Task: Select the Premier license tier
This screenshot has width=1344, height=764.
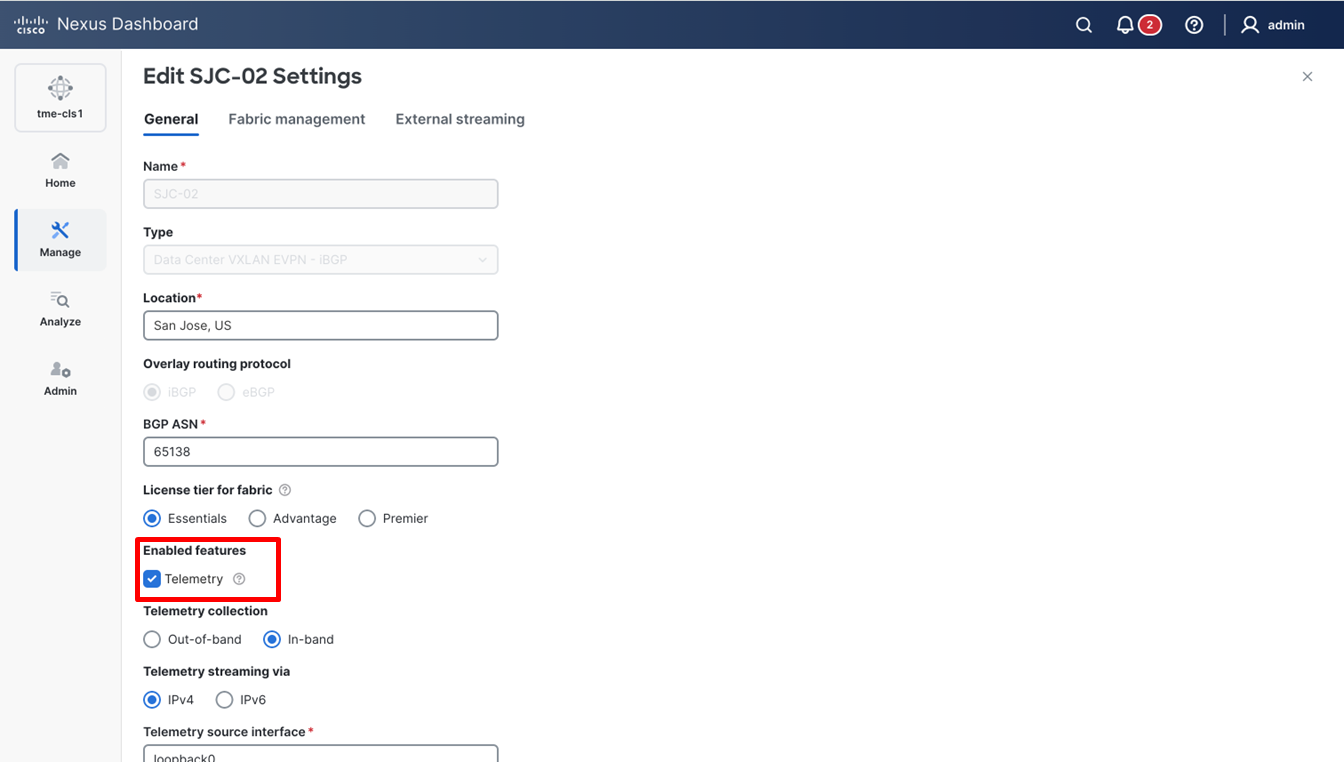Action: point(367,518)
